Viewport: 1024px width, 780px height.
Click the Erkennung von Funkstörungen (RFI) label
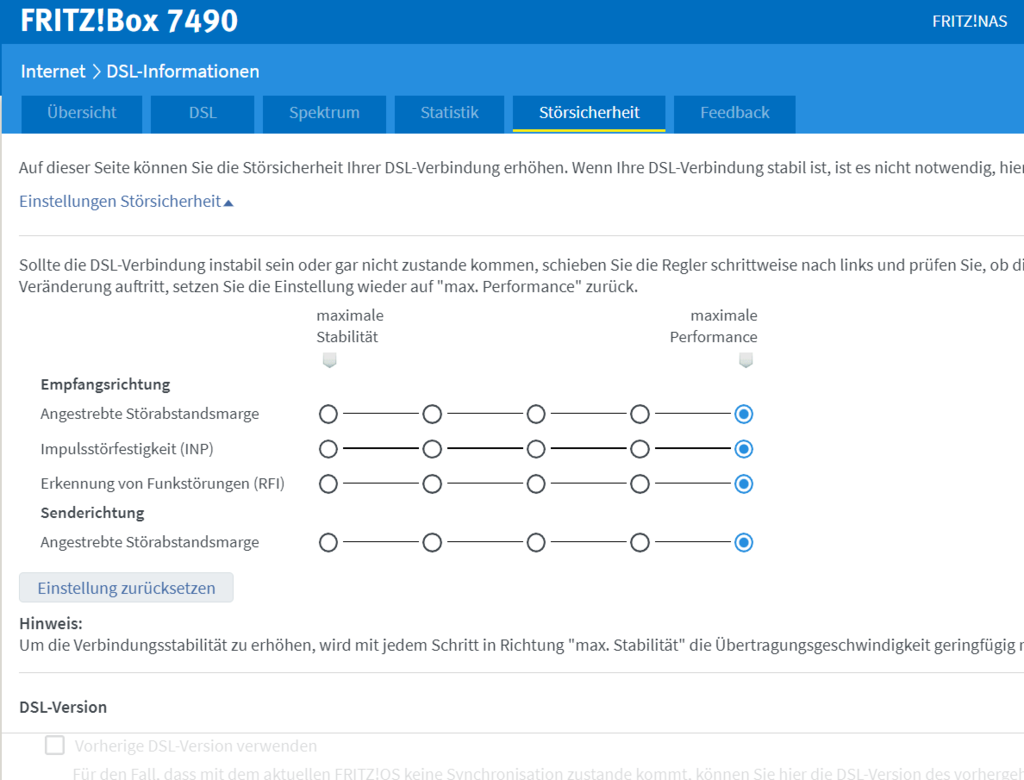coord(163,483)
